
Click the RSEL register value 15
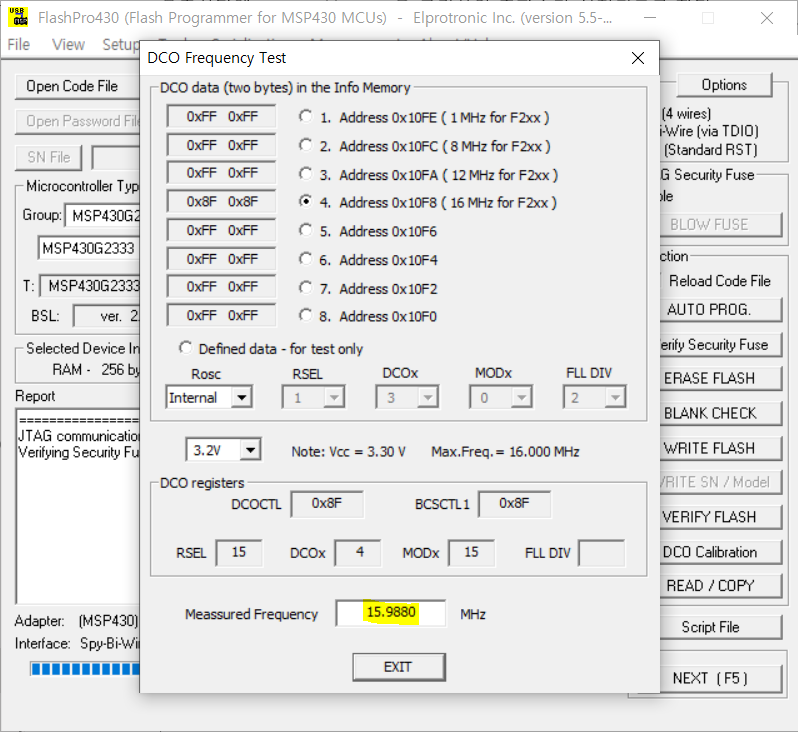click(239, 553)
